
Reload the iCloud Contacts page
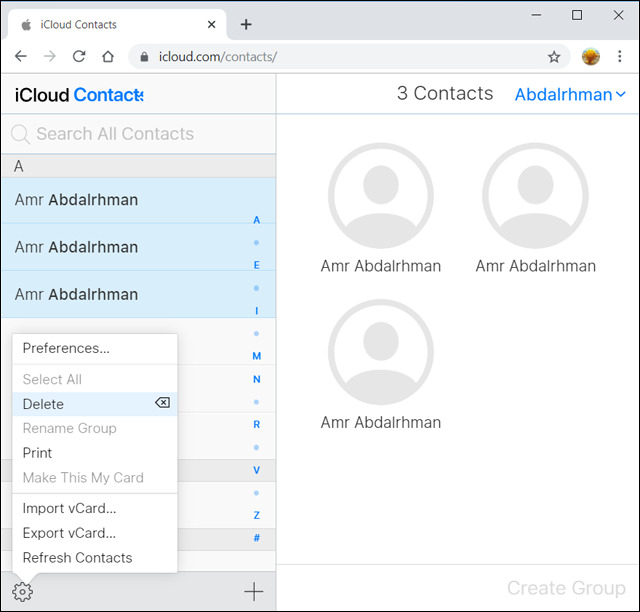pyautogui.click(x=79, y=57)
